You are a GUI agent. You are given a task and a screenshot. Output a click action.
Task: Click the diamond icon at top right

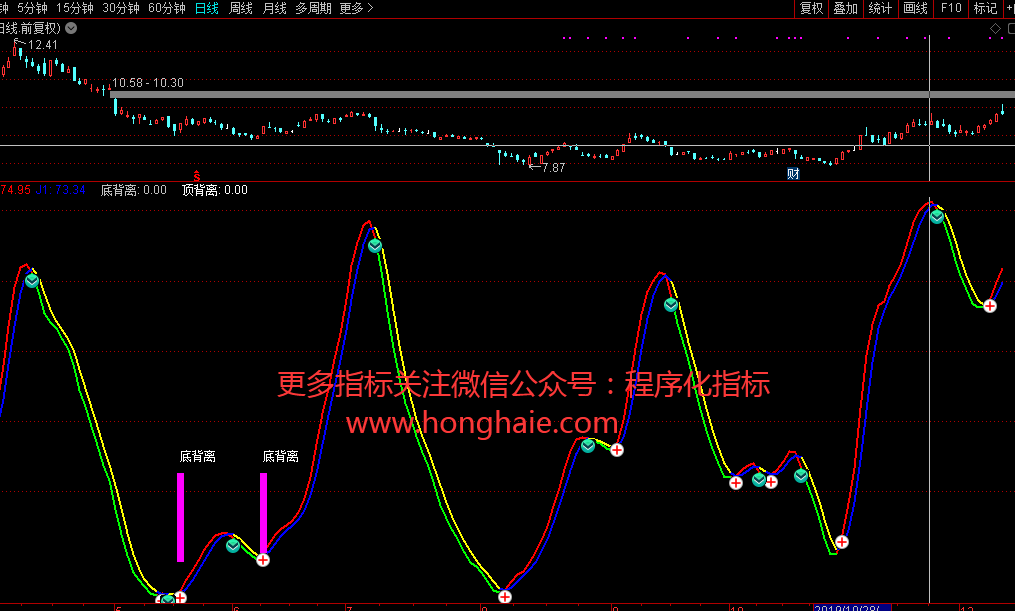(x=995, y=28)
